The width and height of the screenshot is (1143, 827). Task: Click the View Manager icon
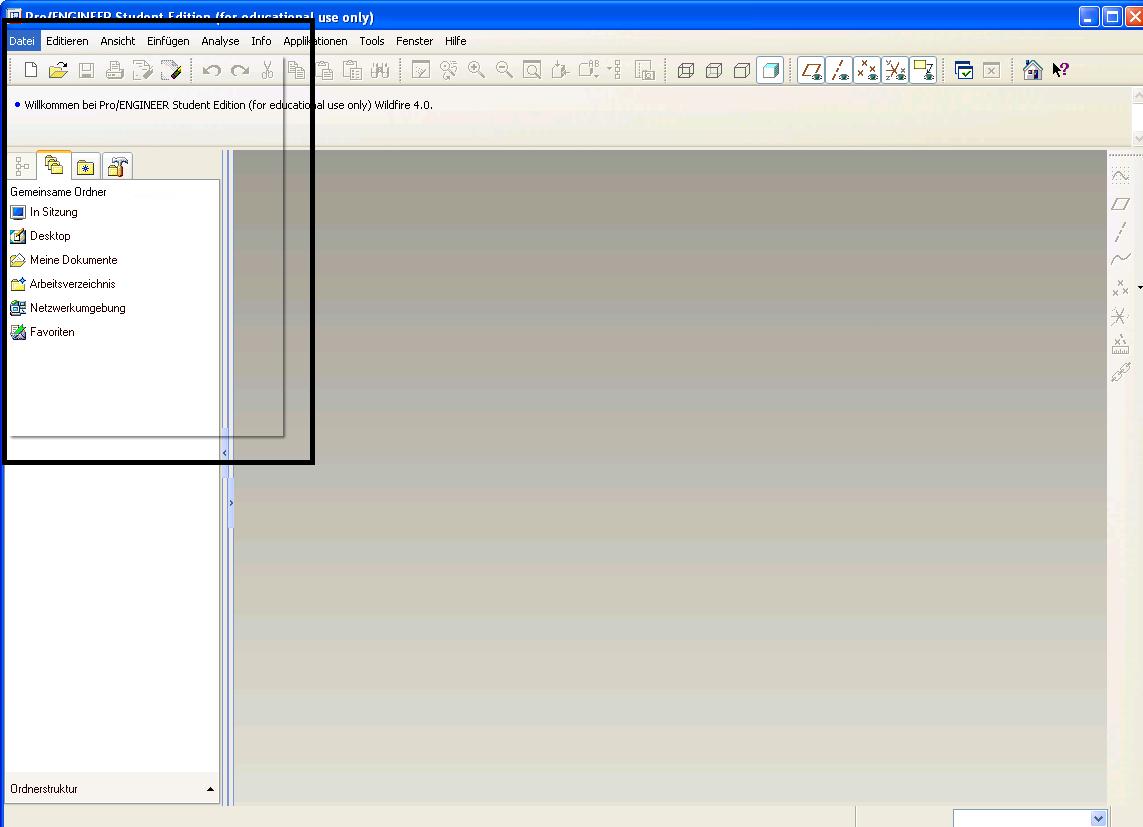[x=644, y=71]
